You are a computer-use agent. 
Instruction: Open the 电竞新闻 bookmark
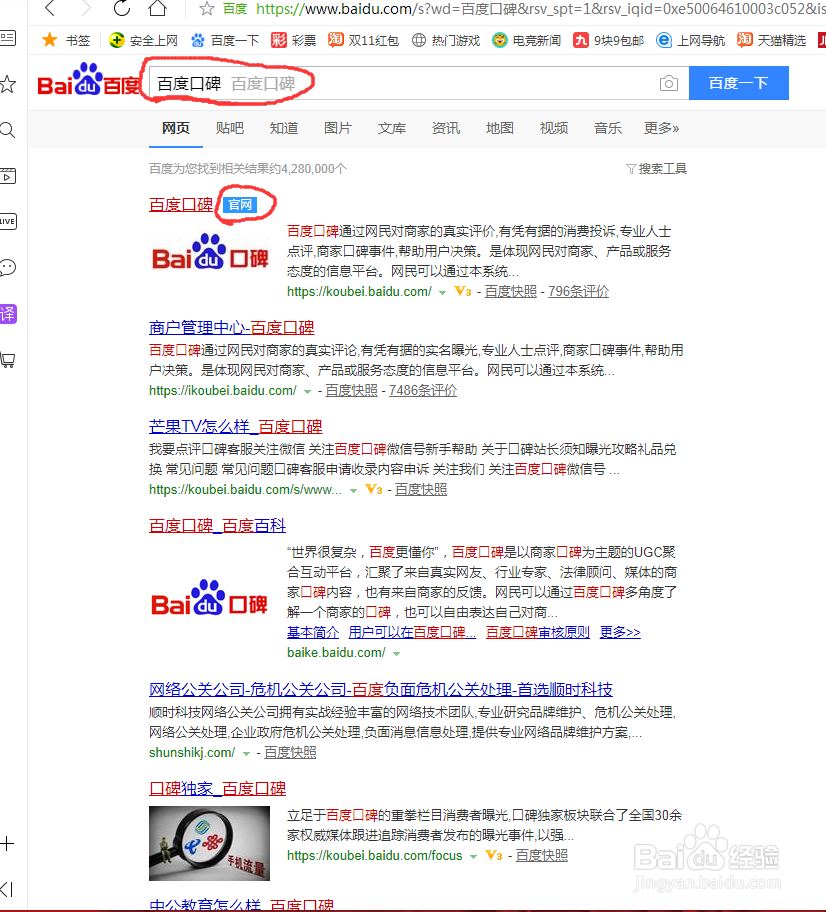coord(526,40)
